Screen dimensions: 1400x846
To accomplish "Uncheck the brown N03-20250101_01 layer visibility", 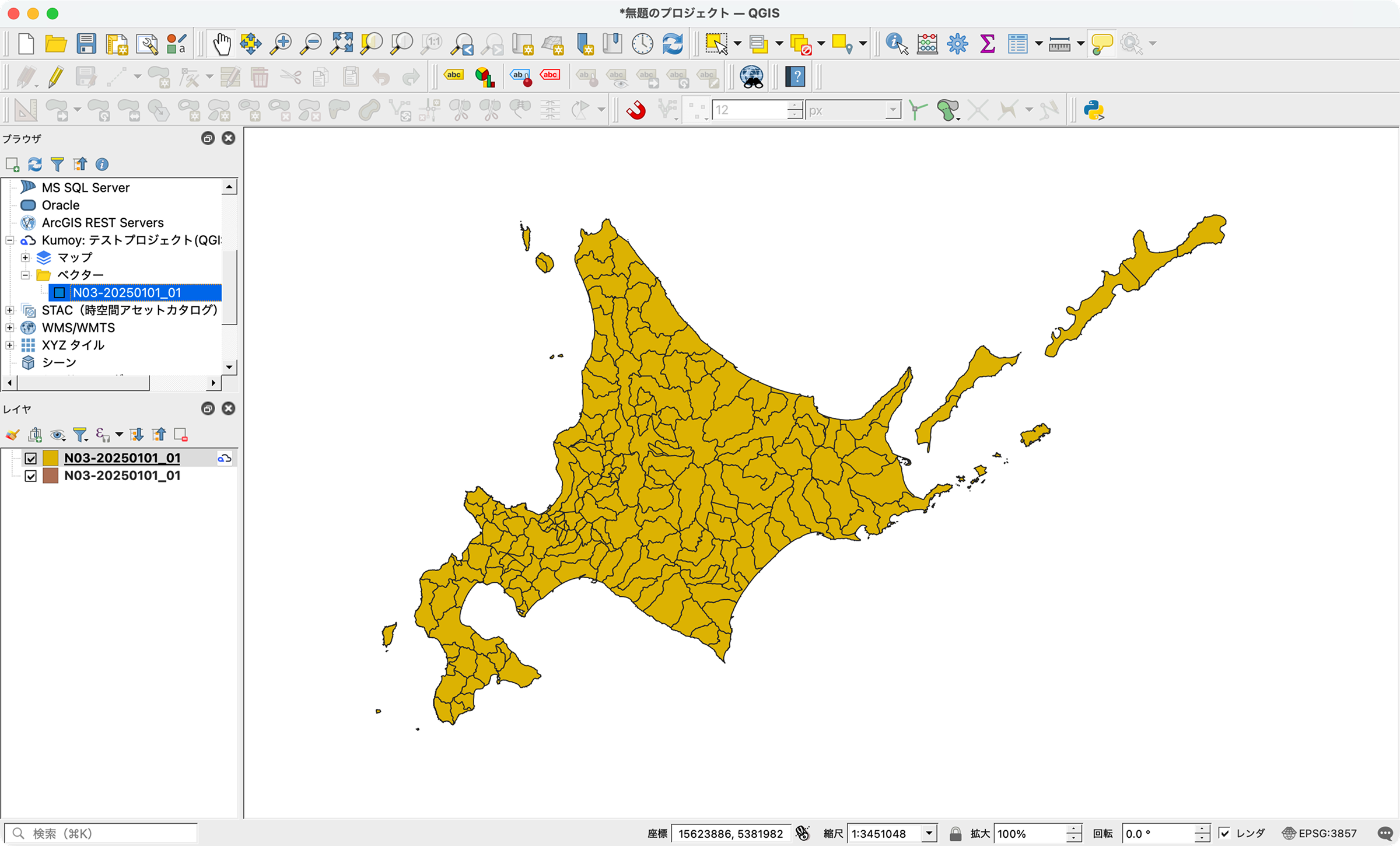I will [31, 476].
